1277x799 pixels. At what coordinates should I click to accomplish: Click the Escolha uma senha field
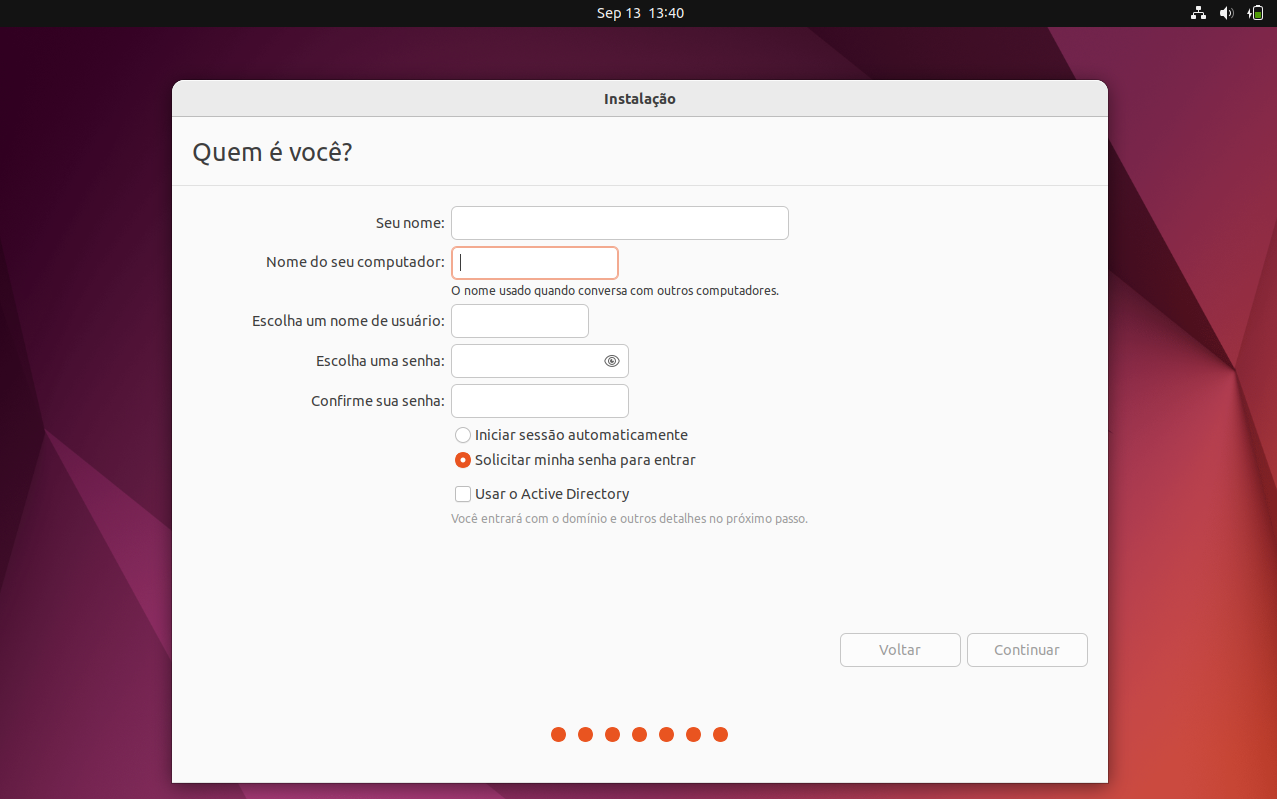(540, 361)
